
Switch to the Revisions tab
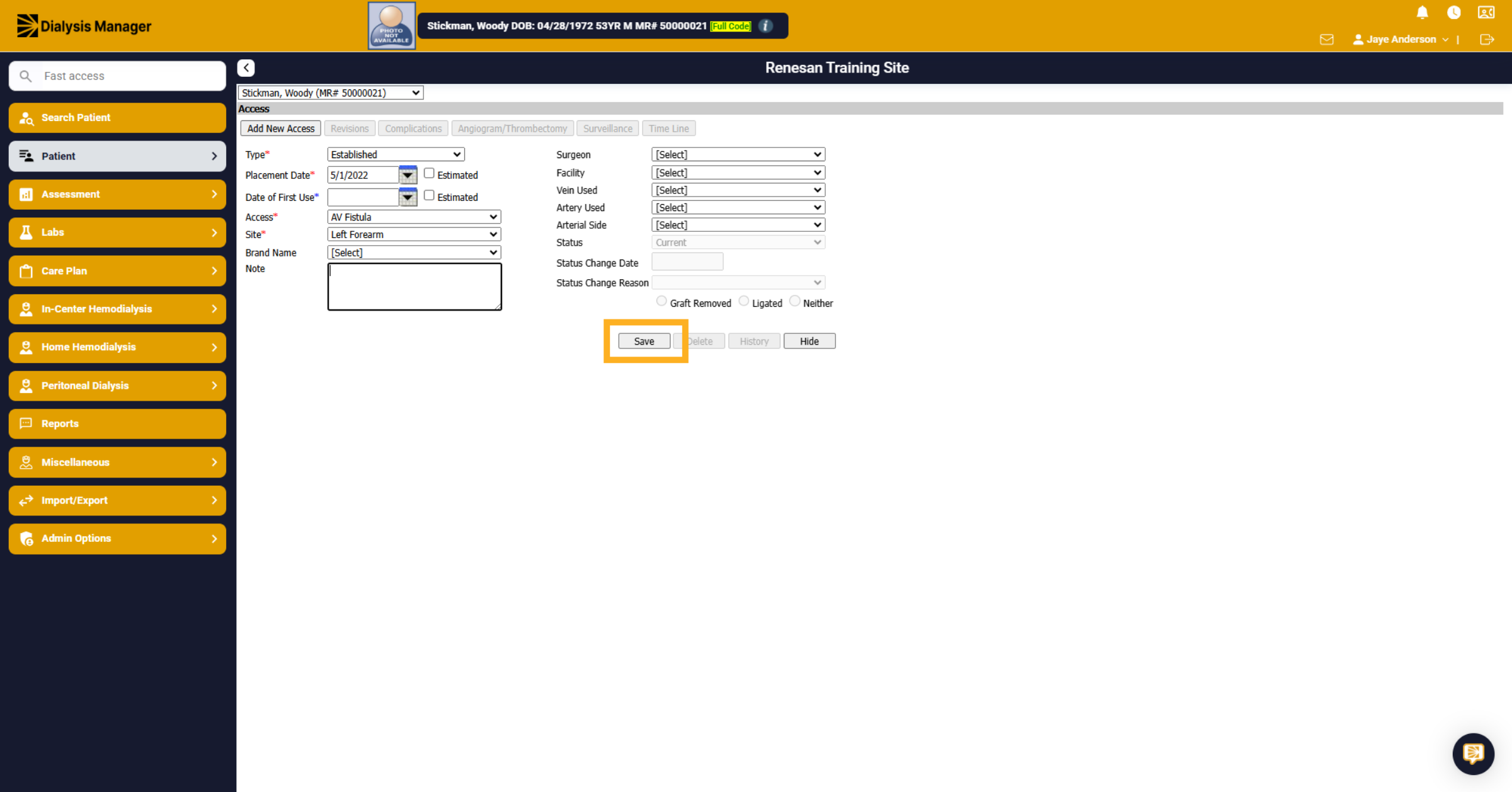click(x=350, y=129)
